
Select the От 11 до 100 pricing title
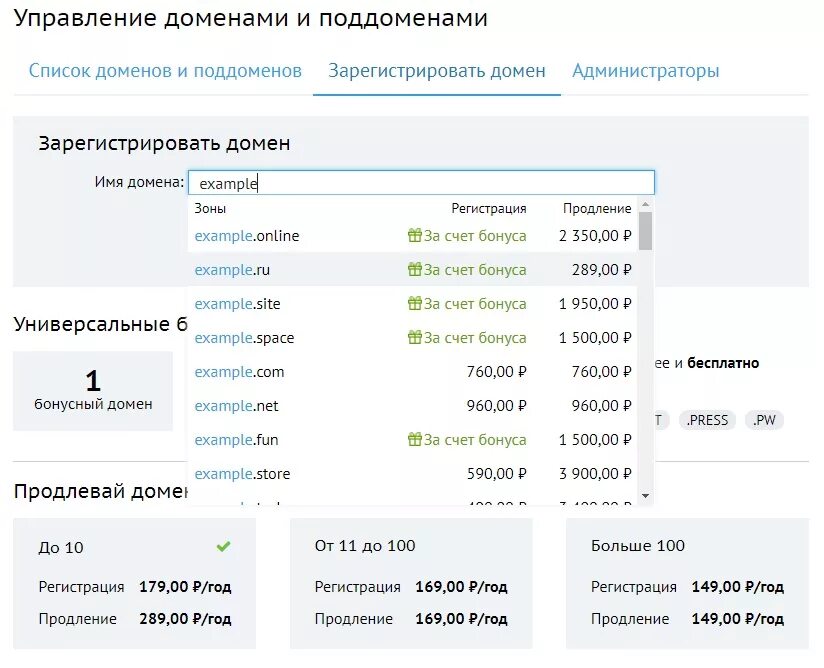pos(365,546)
